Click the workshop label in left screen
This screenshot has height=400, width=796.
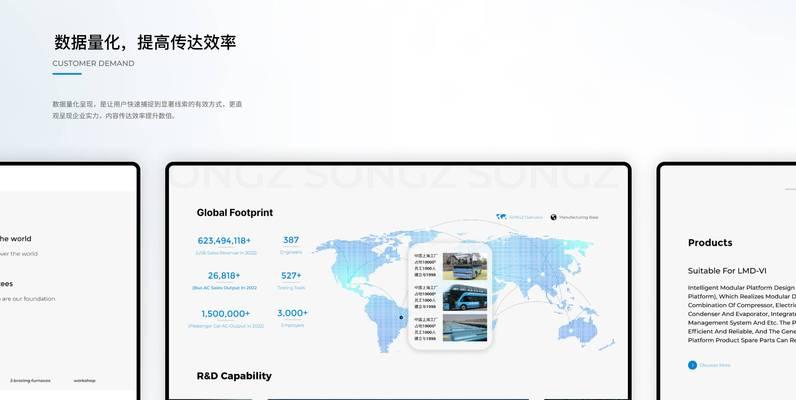click(x=84, y=380)
